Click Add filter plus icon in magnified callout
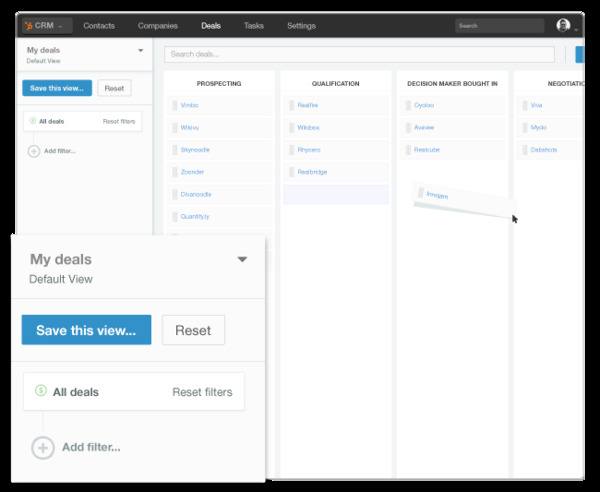 pyautogui.click(x=43, y=448)
